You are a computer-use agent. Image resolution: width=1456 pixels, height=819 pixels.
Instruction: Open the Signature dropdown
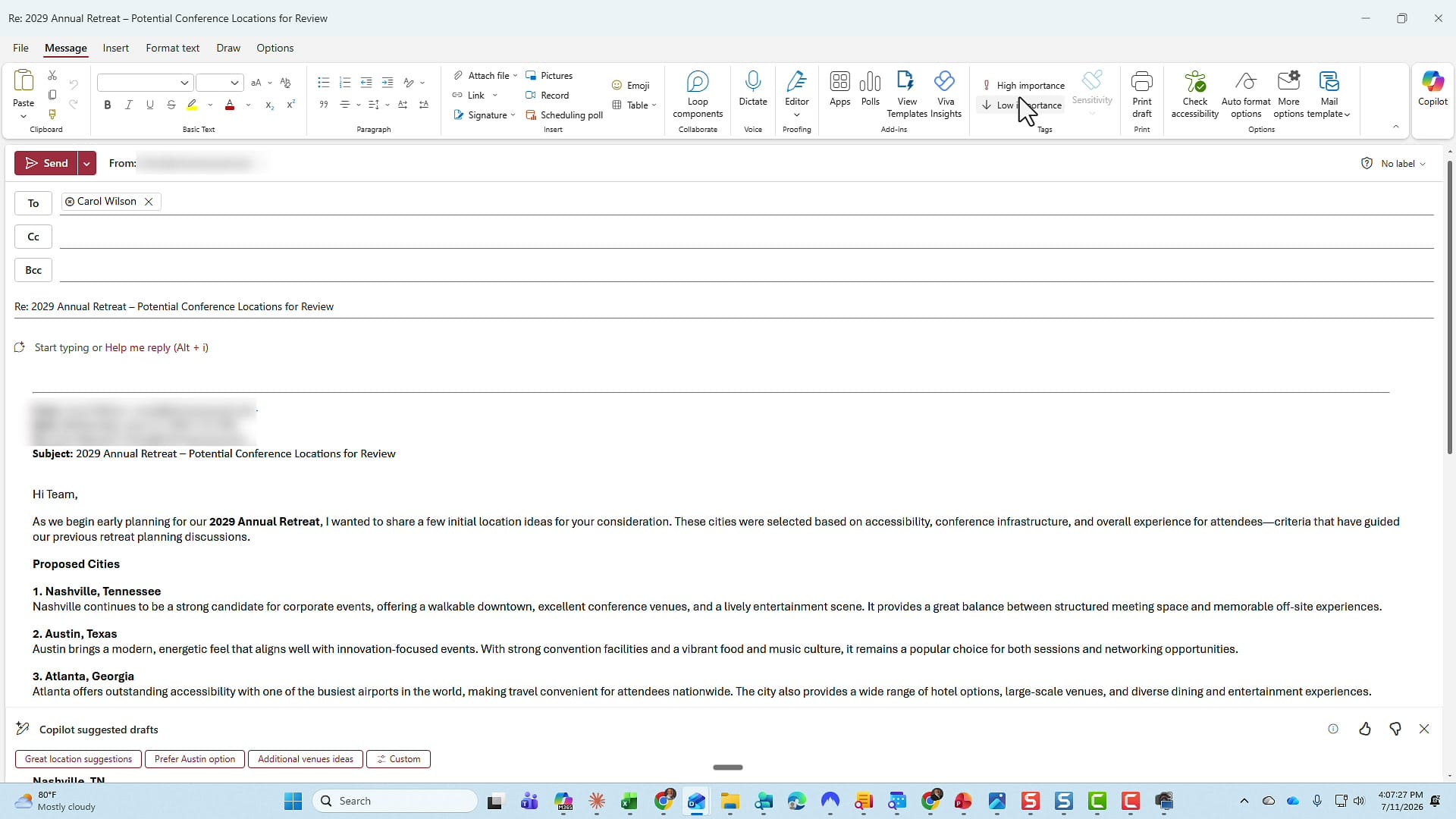[513, 115]
